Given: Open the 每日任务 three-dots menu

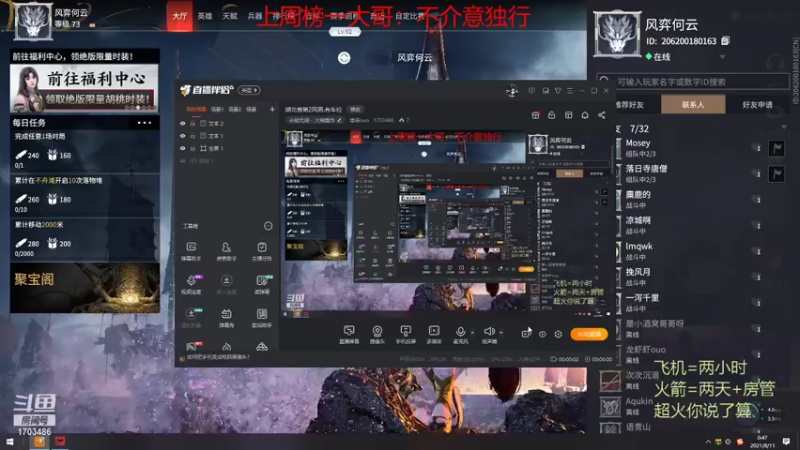Looking at the screenshot, I should (144, 123).
